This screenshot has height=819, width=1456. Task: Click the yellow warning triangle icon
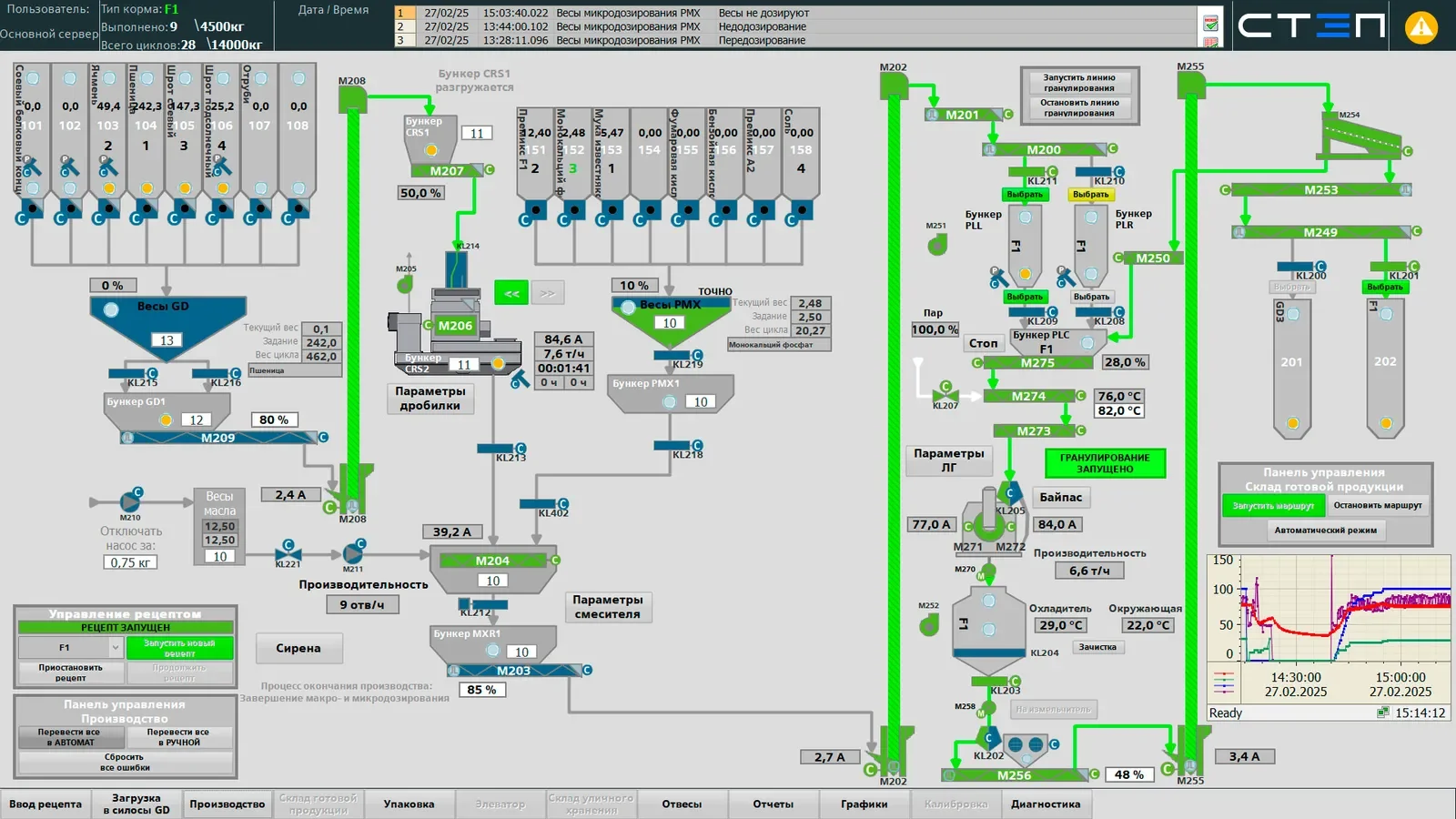pyautogui.click(x=1421, y=26)
